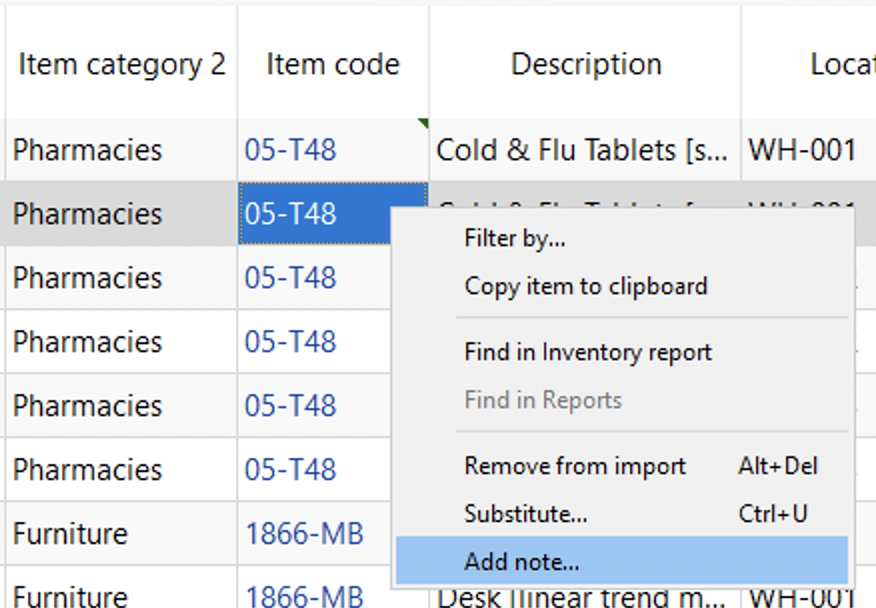Open the upper 1866-MB item code link
This screenshot has width=876, height=608.
304,534
